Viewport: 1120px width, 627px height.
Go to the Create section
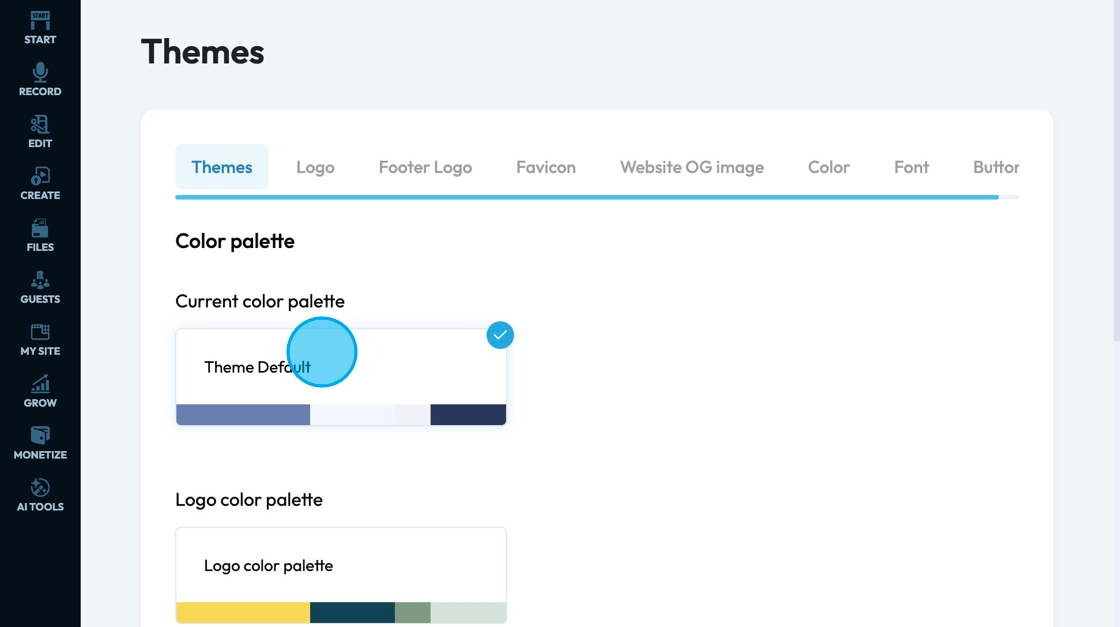40,177
